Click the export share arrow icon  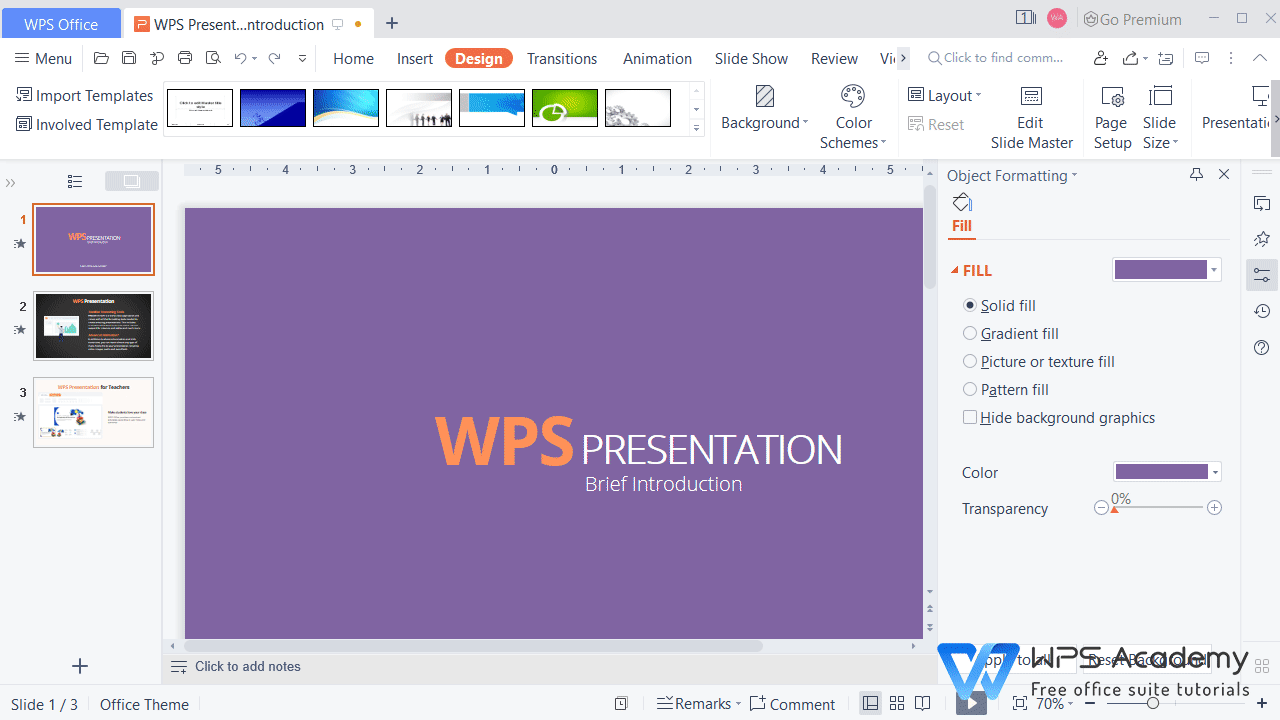[1130, 58]
